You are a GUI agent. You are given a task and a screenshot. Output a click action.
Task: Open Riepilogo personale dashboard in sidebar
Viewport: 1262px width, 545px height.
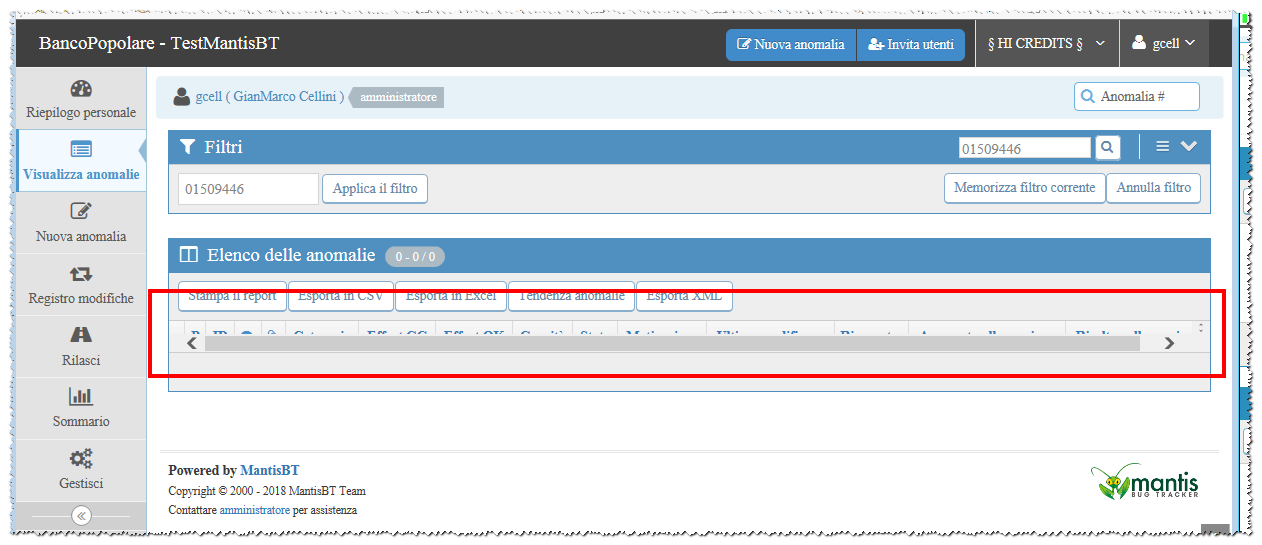point(81,99)
